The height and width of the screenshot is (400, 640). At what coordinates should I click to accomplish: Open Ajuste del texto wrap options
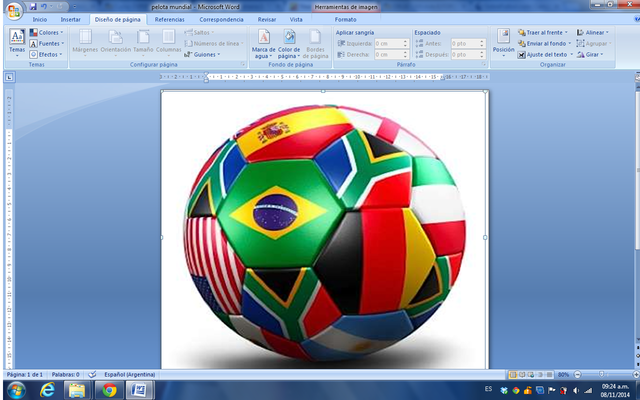[545, 54]
